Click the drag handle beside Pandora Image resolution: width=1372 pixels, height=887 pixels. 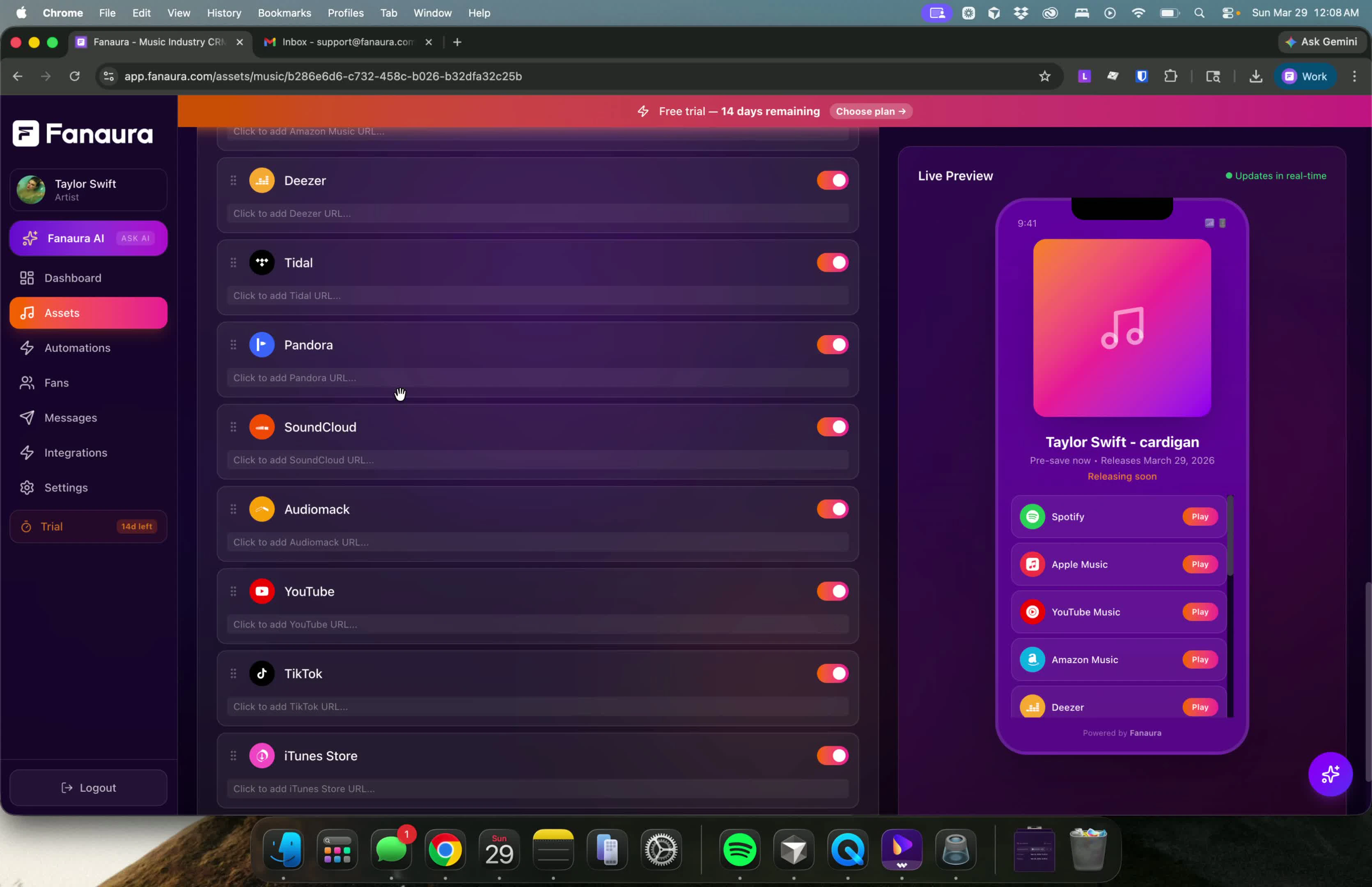pos(233,345)
